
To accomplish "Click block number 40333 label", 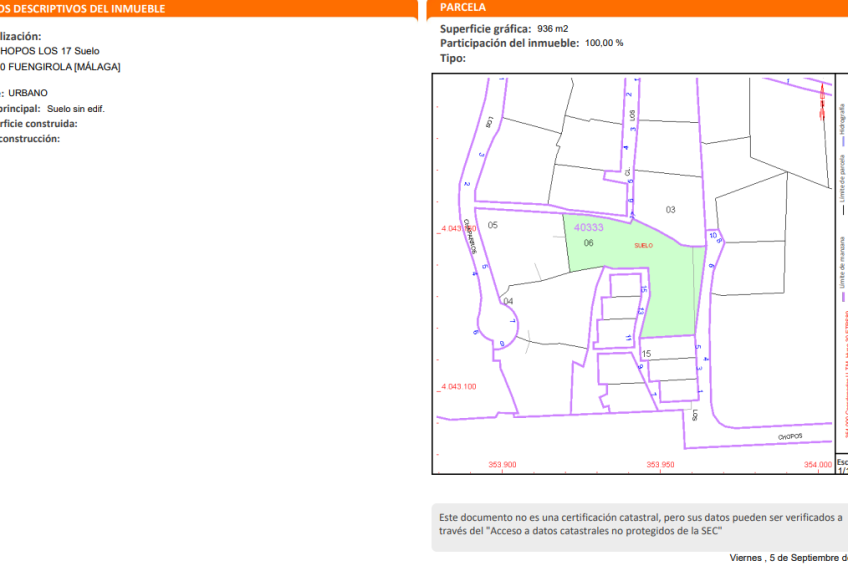I will pos(589,228).
